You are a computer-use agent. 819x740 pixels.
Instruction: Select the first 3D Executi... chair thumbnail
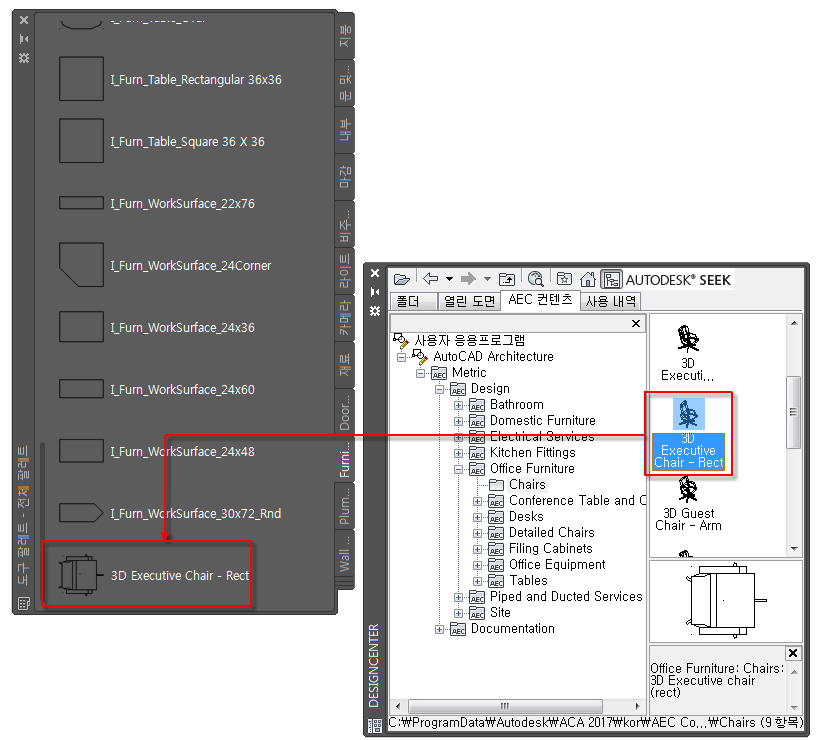point(687,354)
